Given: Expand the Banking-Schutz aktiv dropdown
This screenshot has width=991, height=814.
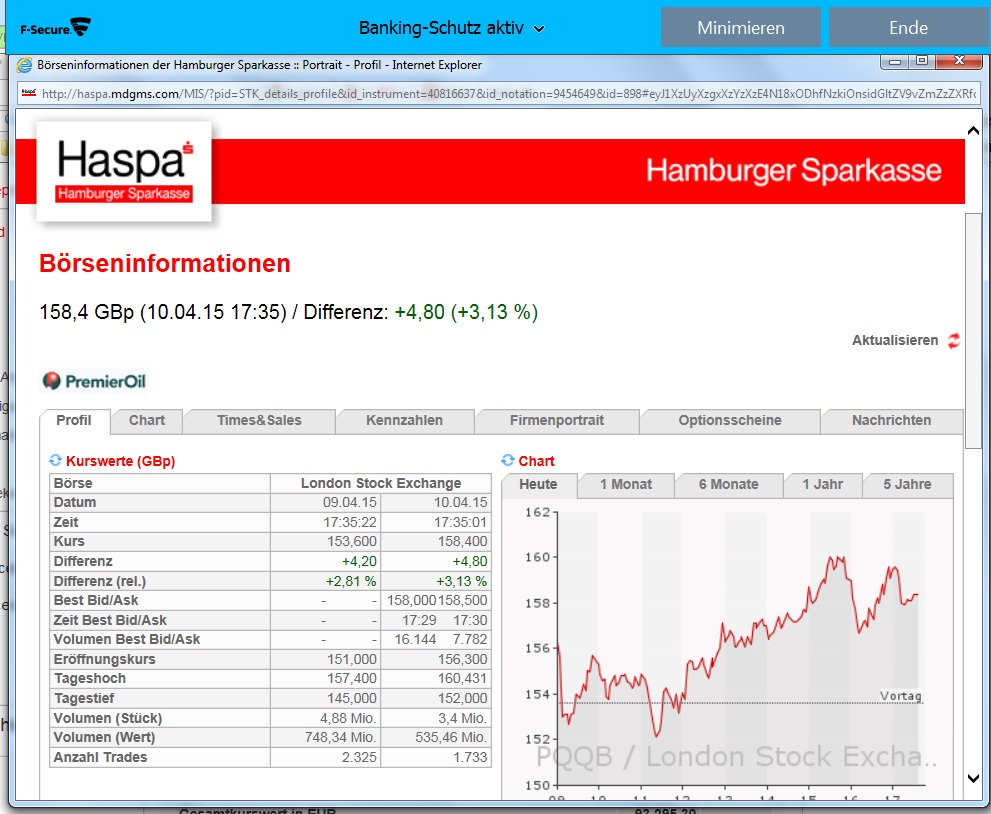Looking at the screenshot, I should click(539, 29).
